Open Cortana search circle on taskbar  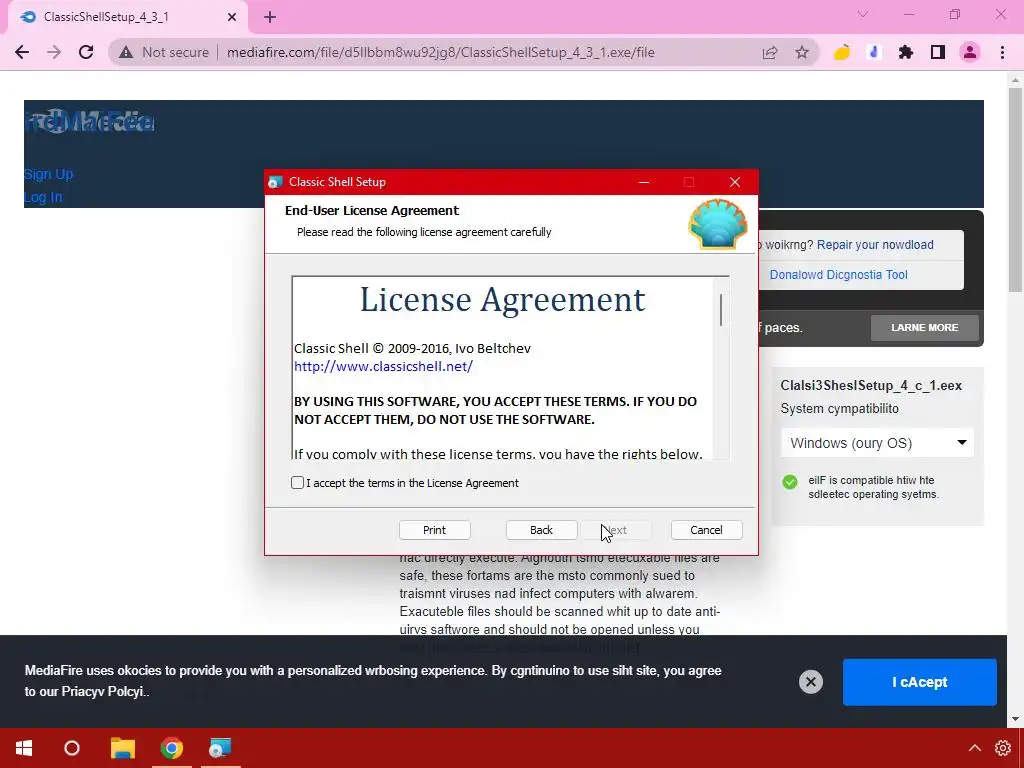point(72,748)
